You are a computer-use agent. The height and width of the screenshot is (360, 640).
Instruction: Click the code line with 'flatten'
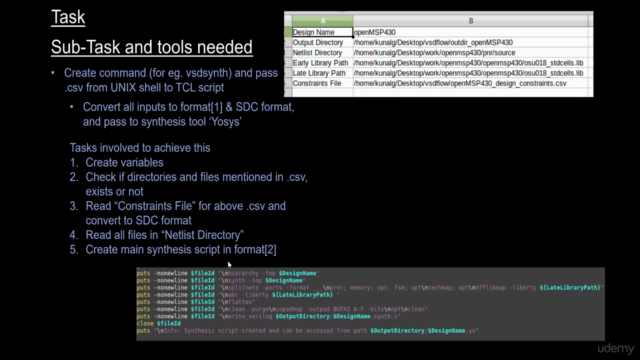pos(196,302)
